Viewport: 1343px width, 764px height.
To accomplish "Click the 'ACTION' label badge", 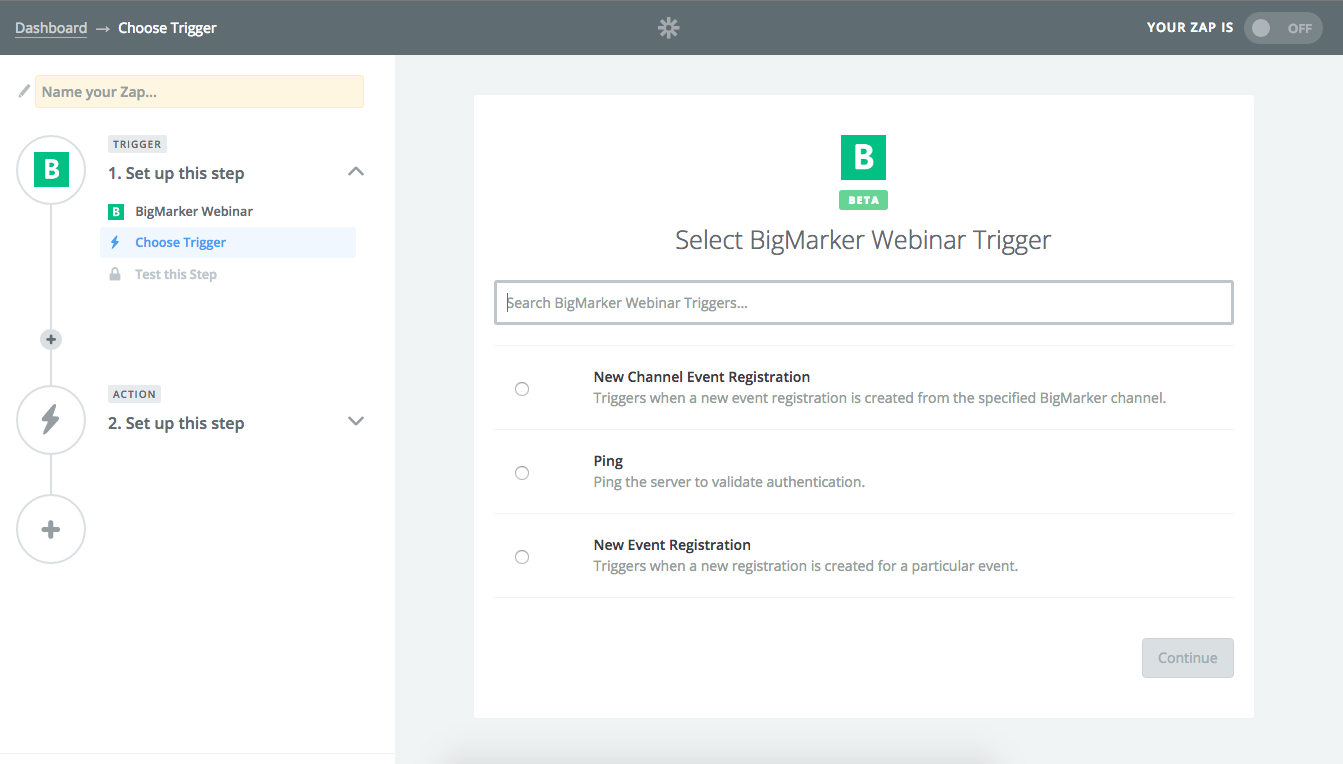I will pos(135,394).
